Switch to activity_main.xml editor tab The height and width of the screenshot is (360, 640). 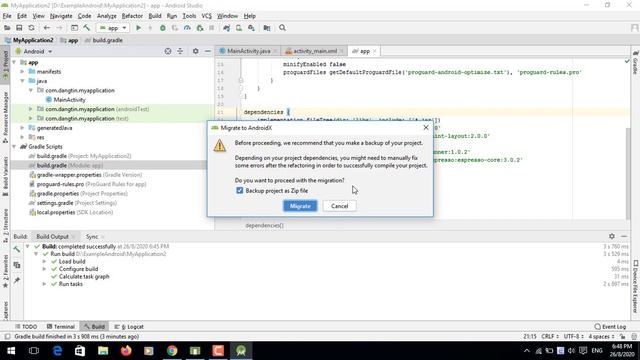(x=314, y=51)
